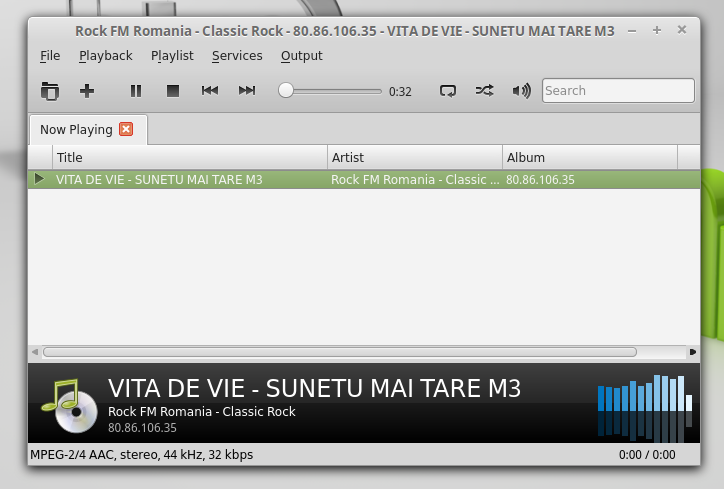Image resolution: width=724 pixels, height=489 pixels.
Task: Click the MPEG-2/4 AAC codec status text
Action: click(141, 455)
